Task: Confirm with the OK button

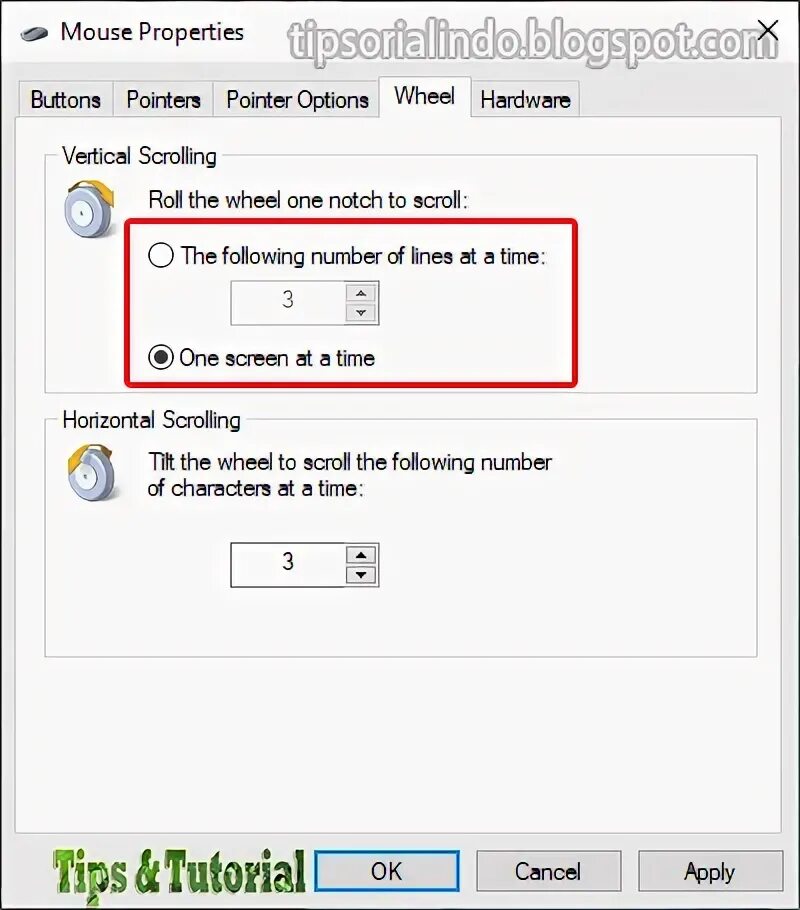Action: tap(387, 871)
